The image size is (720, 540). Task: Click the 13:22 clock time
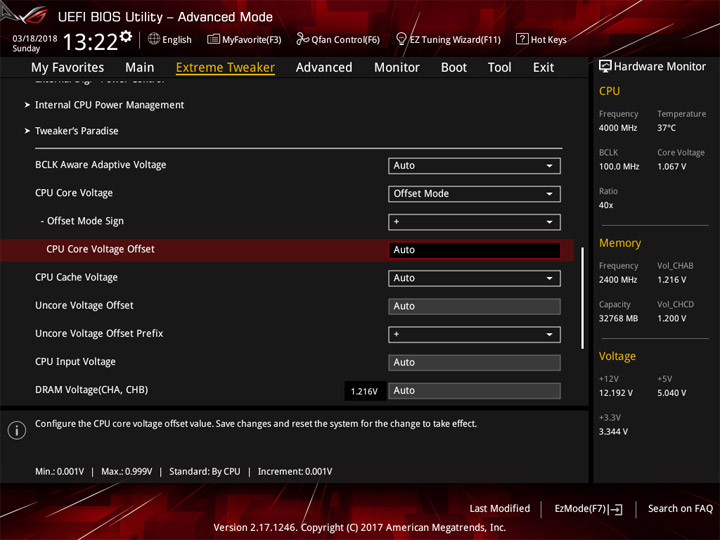[x=90, y=42]
